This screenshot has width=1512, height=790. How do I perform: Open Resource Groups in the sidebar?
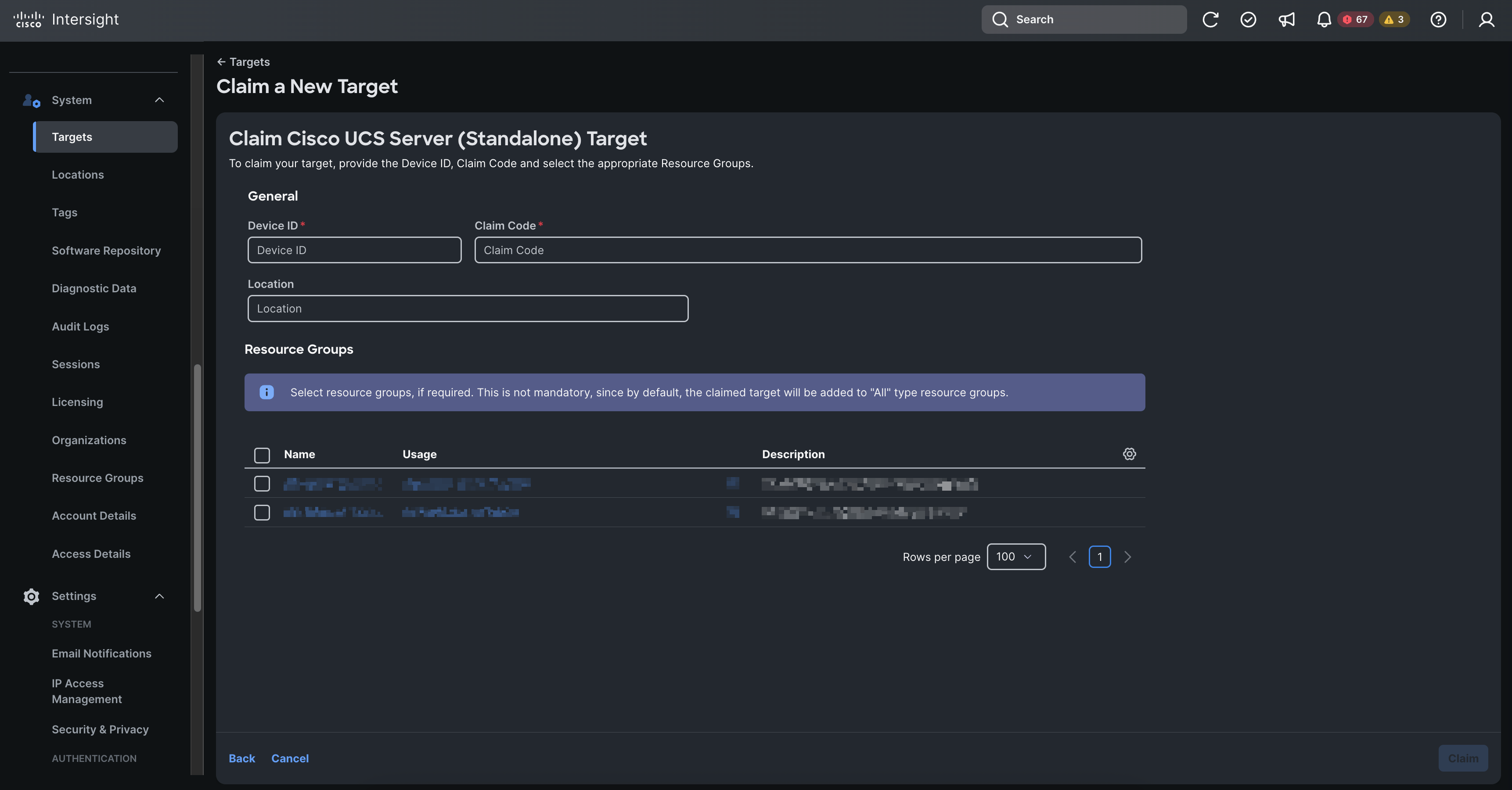tap(97, 478)
